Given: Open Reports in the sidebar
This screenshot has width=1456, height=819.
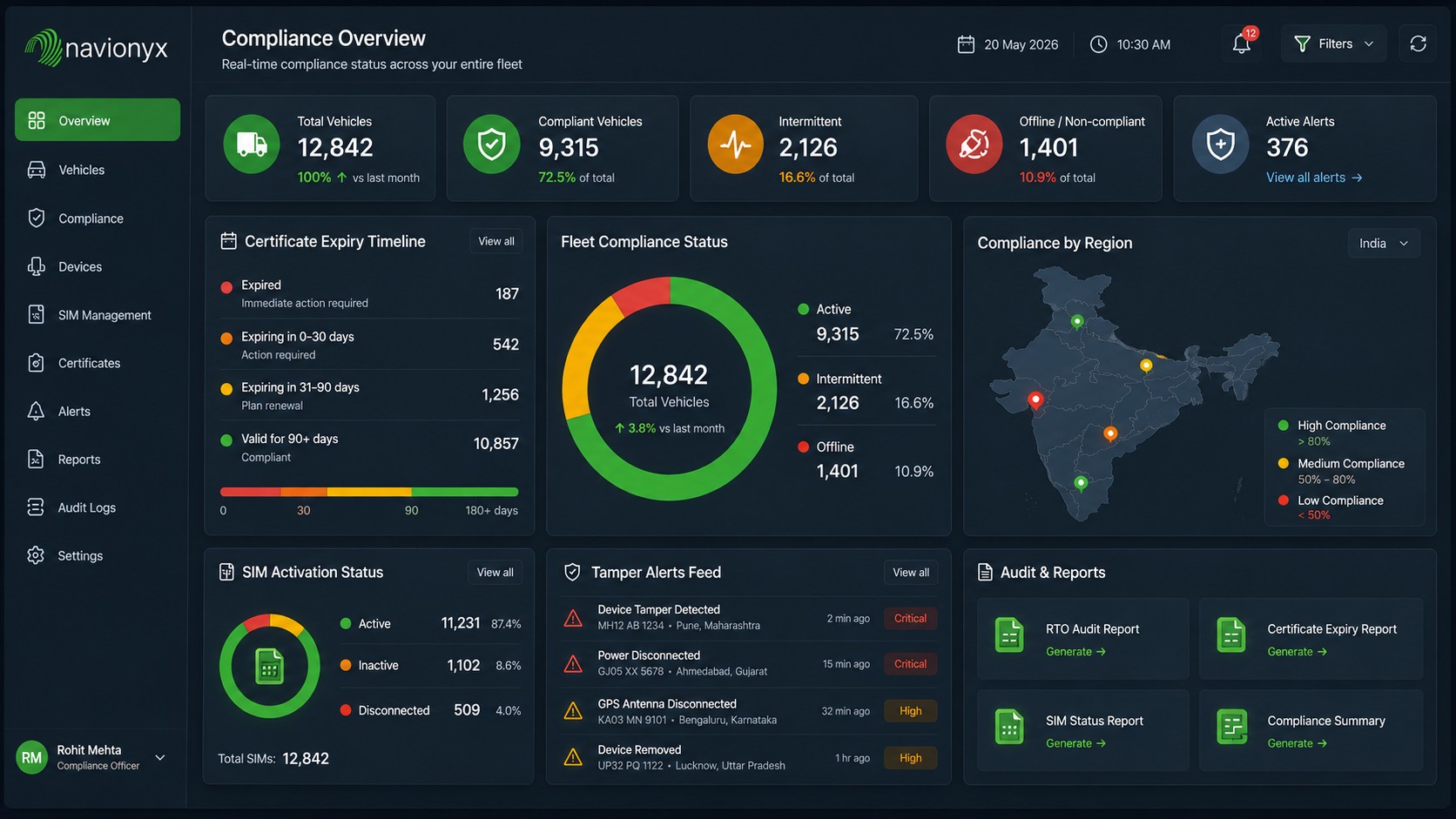Looking at the screenshot, I should click(x=98, y=460).
